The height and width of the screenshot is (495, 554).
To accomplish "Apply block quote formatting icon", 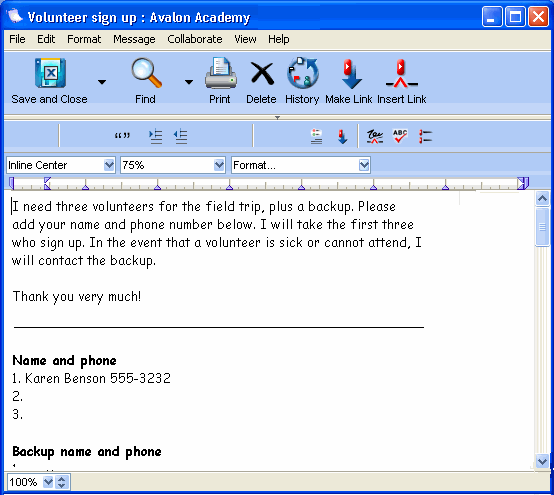I will pos(122,136).
